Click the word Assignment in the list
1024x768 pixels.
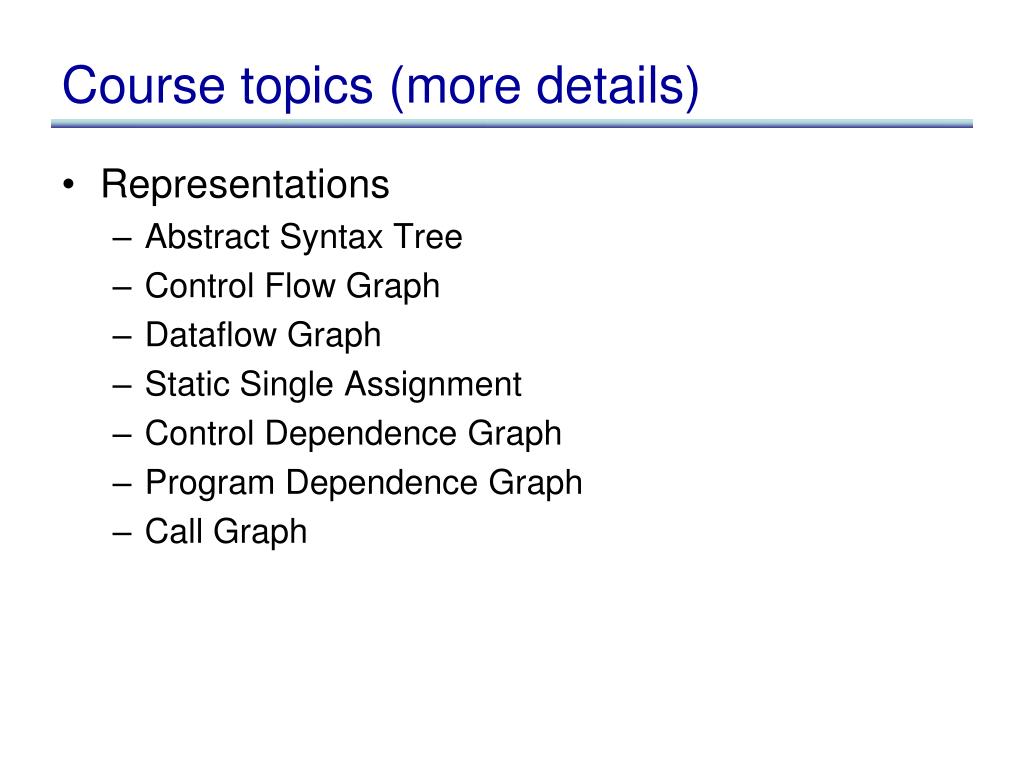tap(434, 385)
